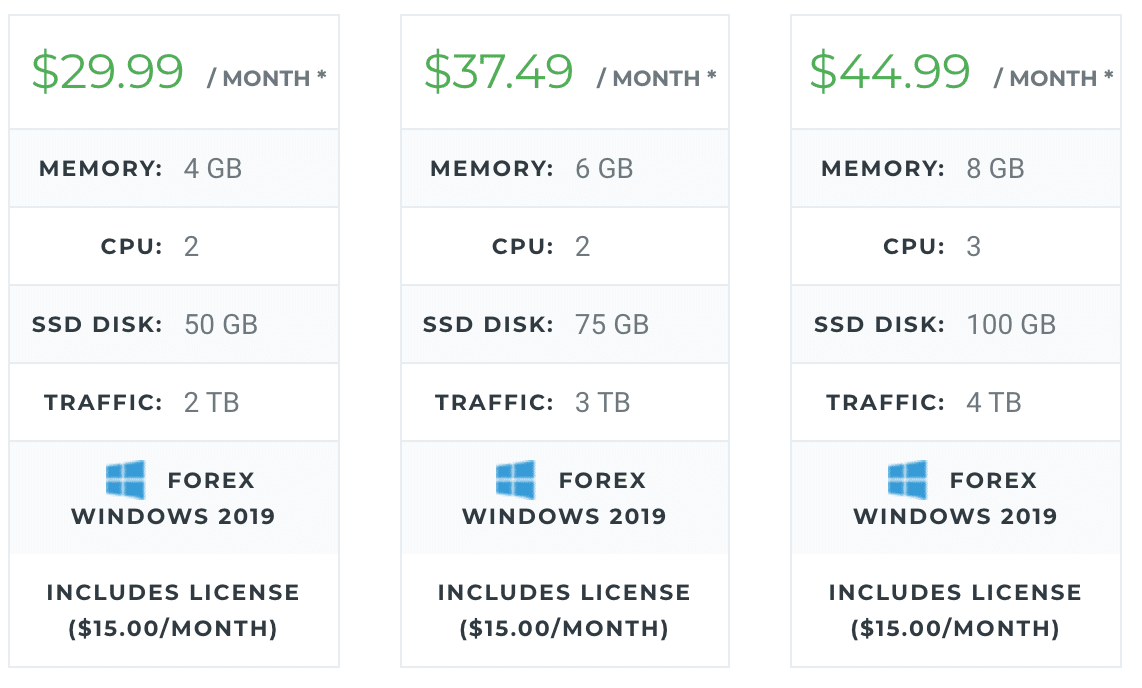The width and height of the screenshot is (1142, 688).
Task: Select the $37.49 price heading
Action: (498, 71)
